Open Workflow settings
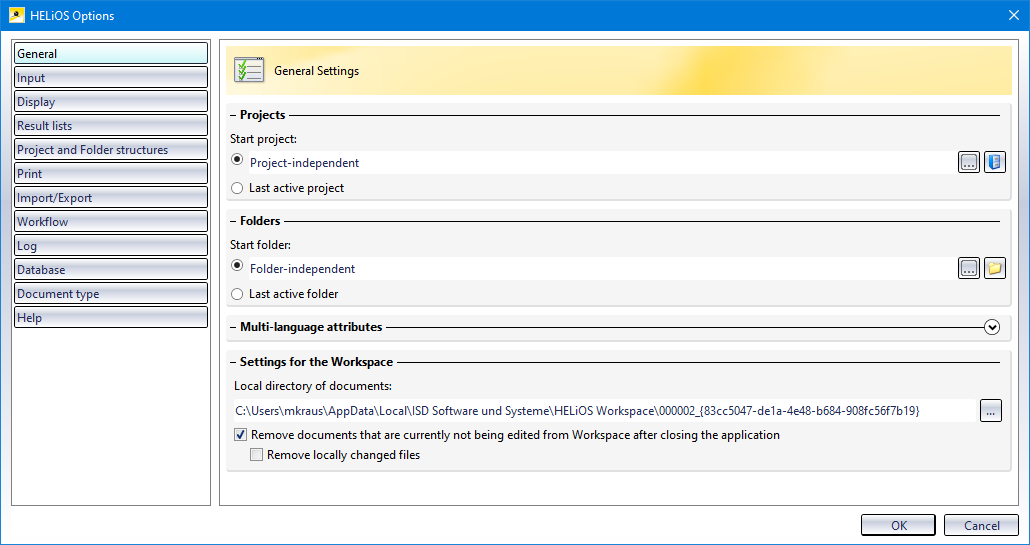This screenshot has width=1030, height=545. tap(111, 221)
